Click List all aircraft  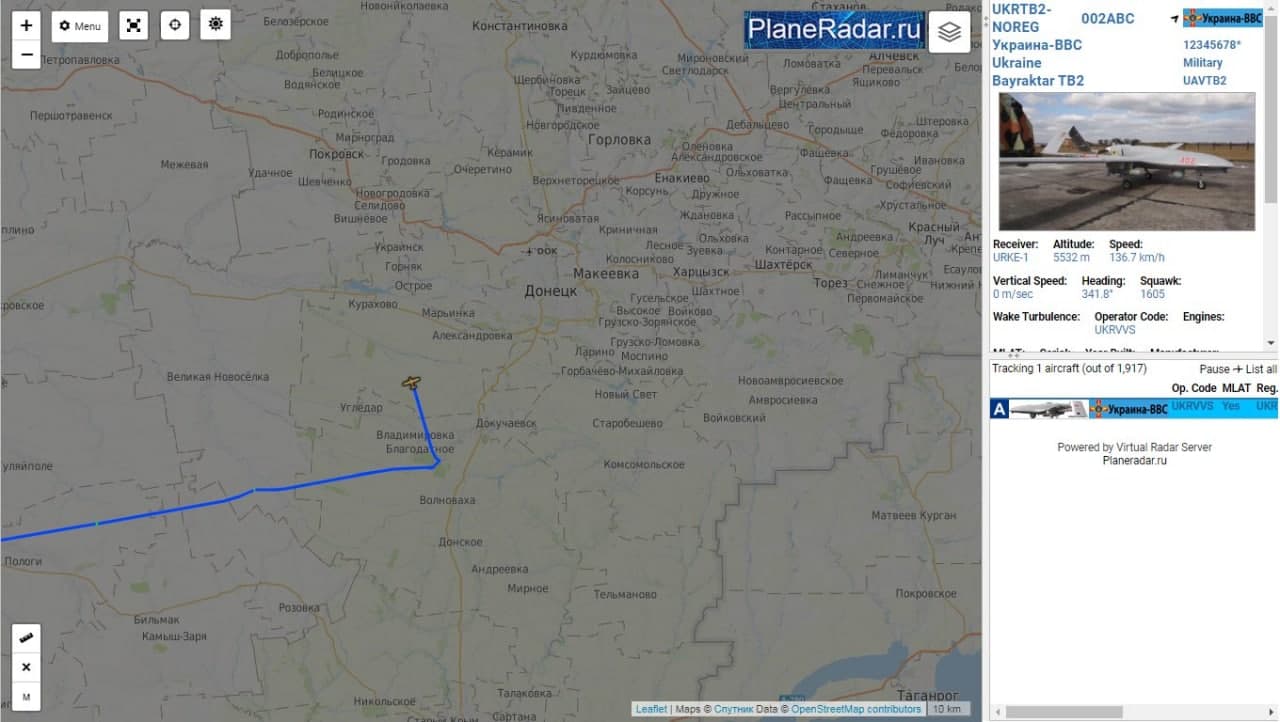point(1260,369)
